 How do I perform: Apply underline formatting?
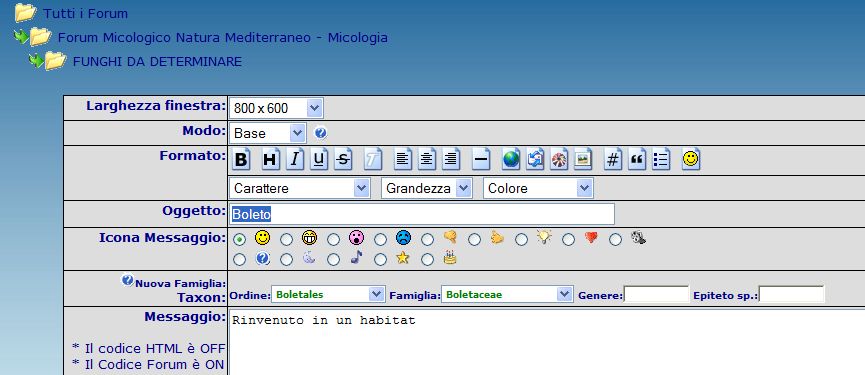click(319, 160)
